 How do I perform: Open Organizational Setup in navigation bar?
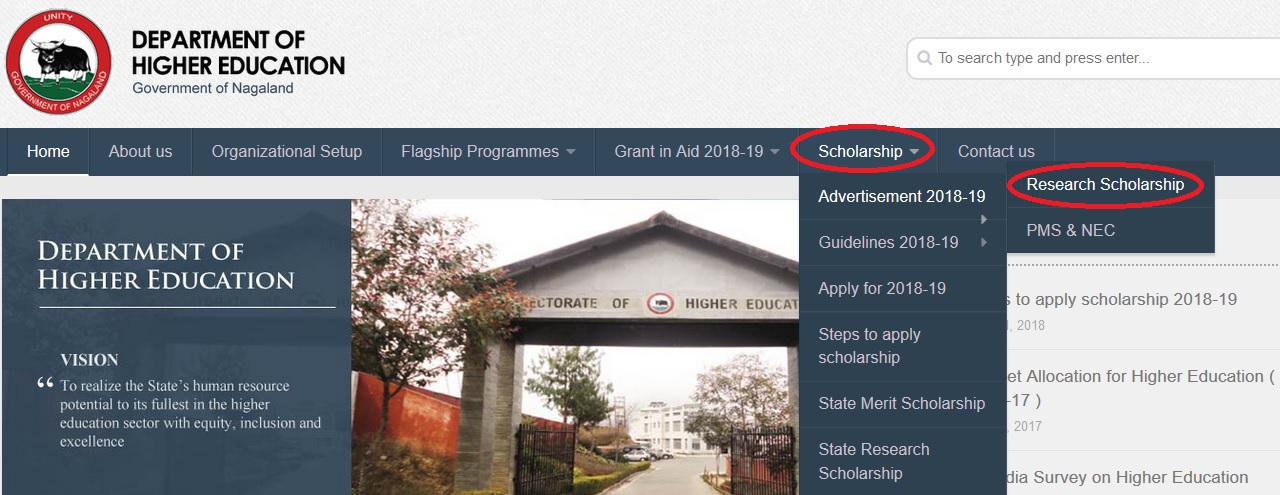click(287, 152)
